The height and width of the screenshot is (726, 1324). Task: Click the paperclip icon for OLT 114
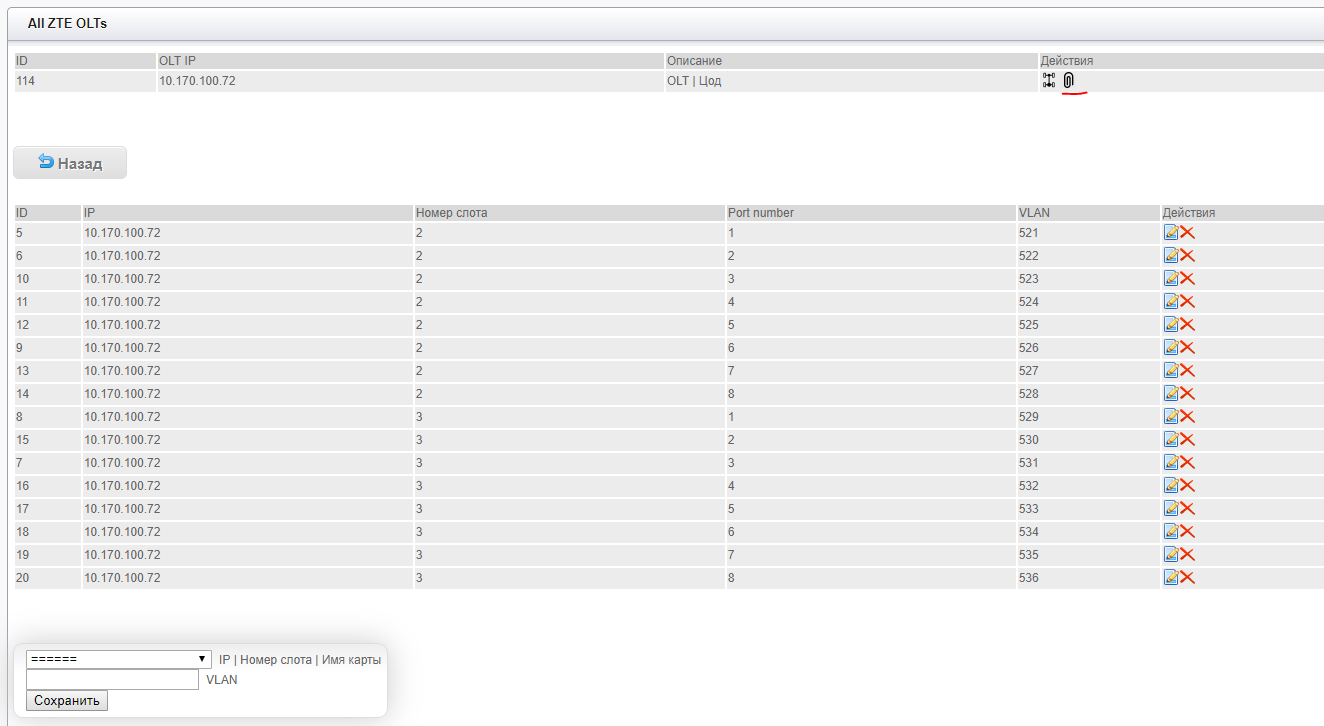1068,81
